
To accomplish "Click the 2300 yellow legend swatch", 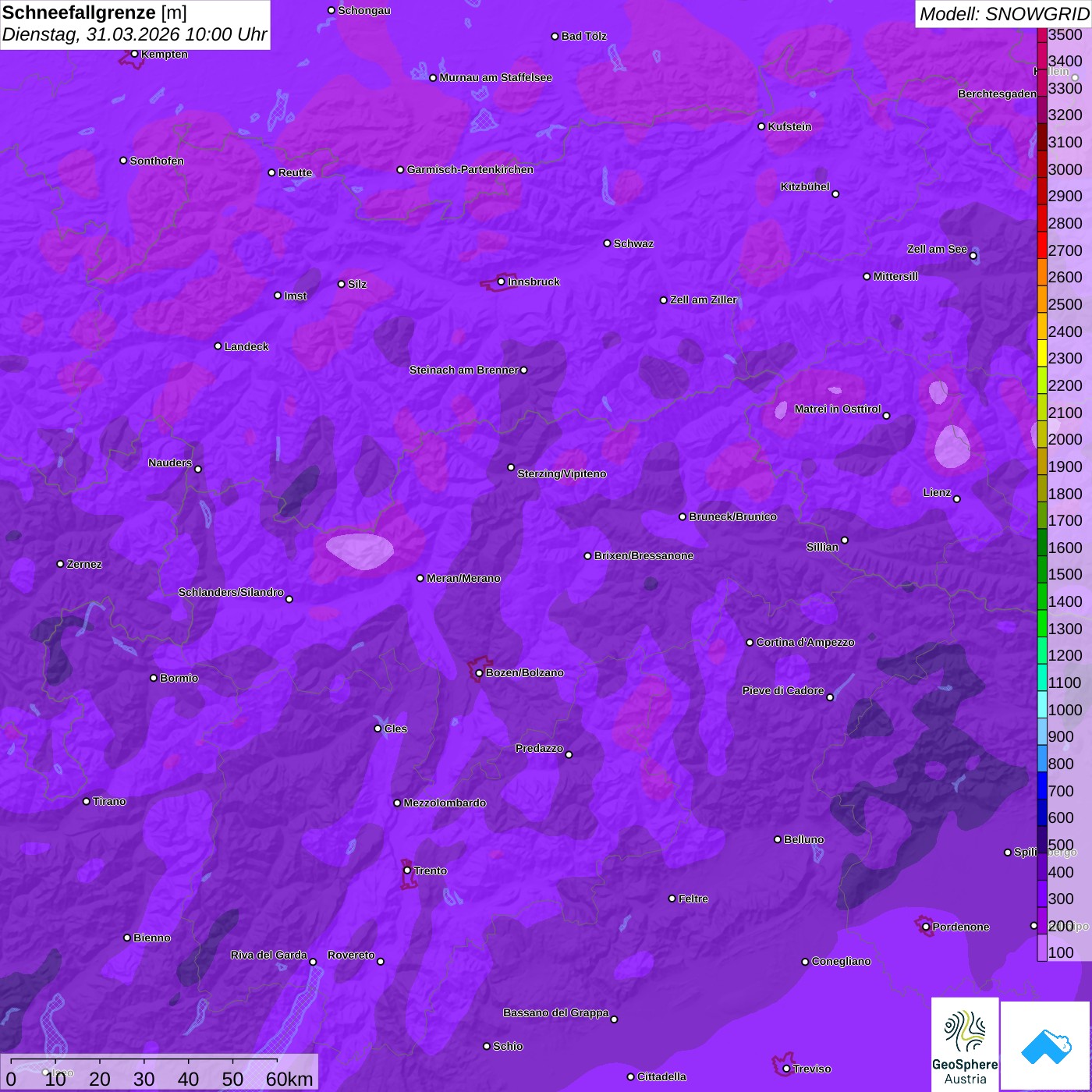I will [1042, 353].
